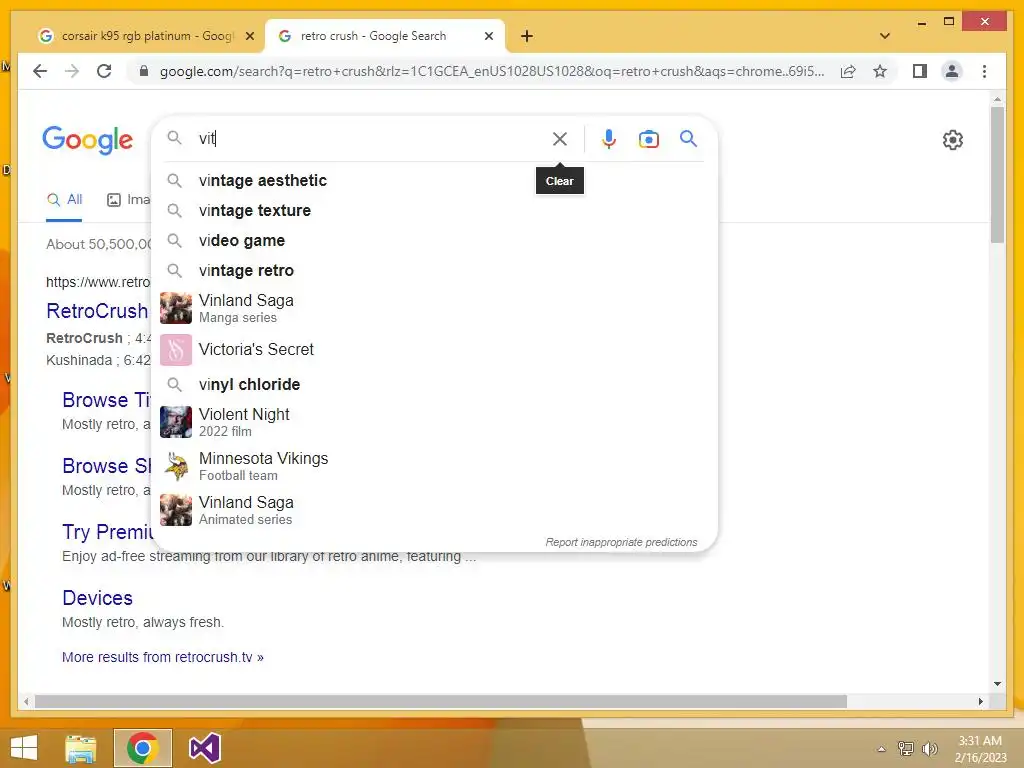Open More results from retrocrush.tv
Screen dimensions: 1024x768
click(163, 657)
